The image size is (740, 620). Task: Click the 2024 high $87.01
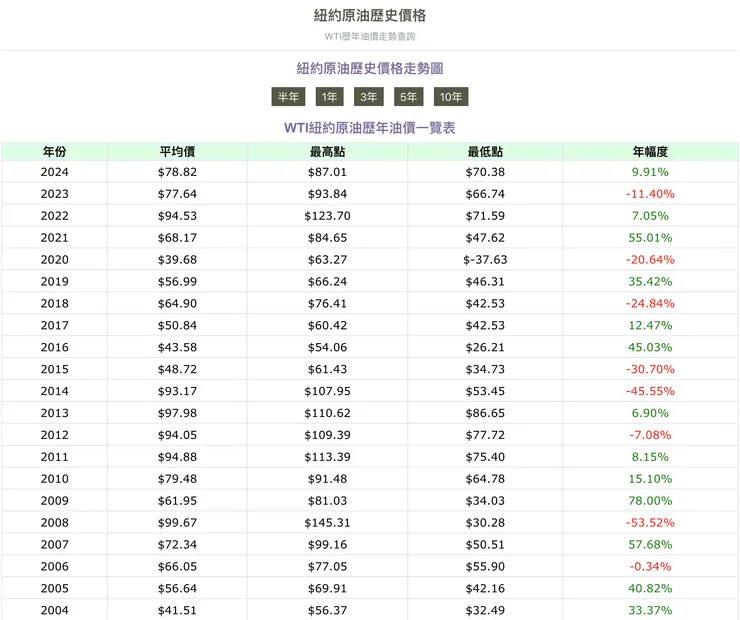(328, 172)
